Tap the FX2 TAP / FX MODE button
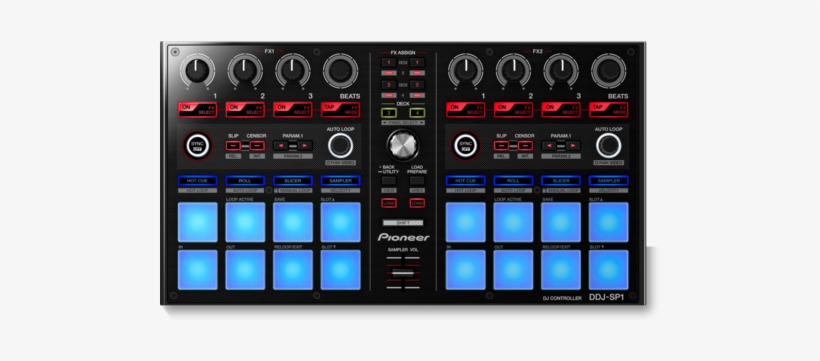The image size is (820, 361). click(x=609, y=110)
